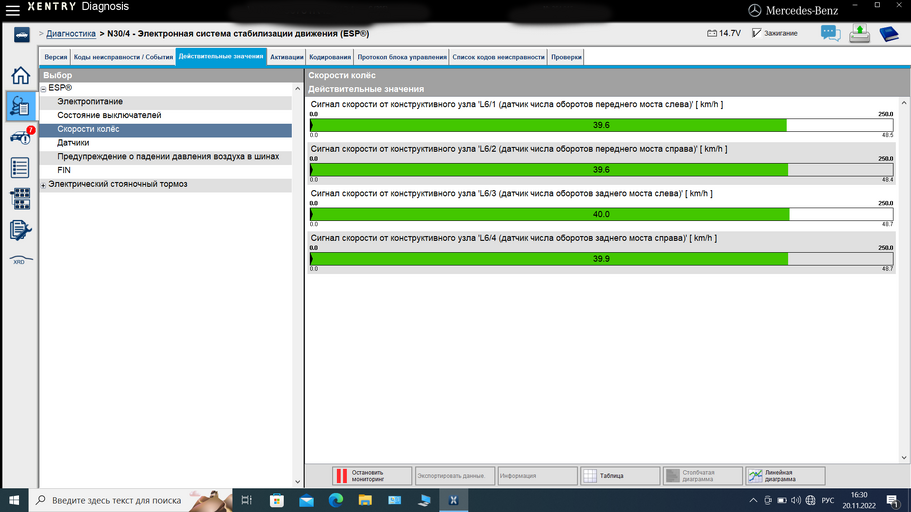The height and width of the screenshot is (512, 911).
Task: Show hidden system tray icons
Action: [x=754, y=500]
